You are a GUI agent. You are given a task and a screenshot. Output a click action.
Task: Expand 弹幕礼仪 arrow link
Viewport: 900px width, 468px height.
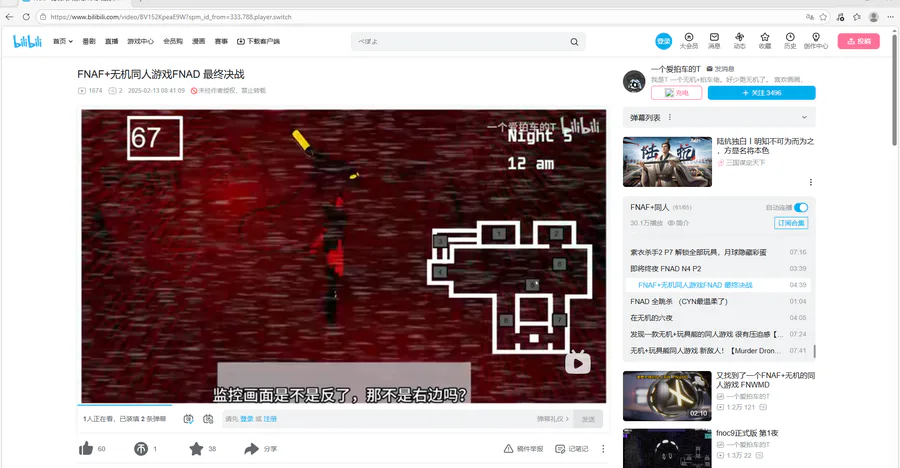tap(553, 419)
